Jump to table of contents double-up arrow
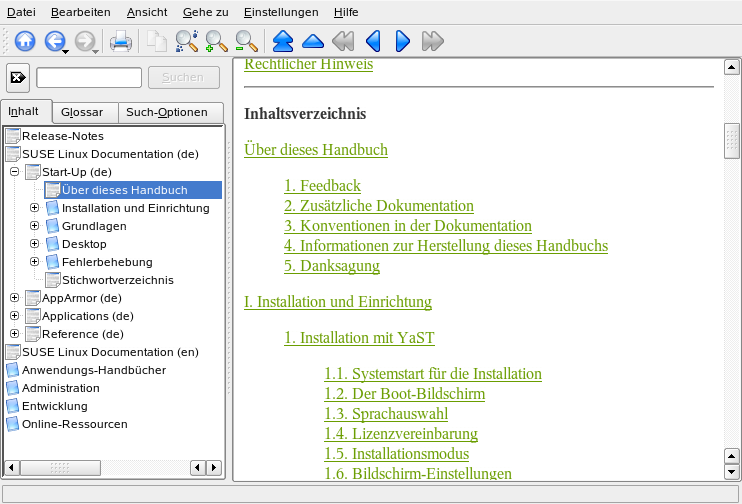 click(283, 41)
